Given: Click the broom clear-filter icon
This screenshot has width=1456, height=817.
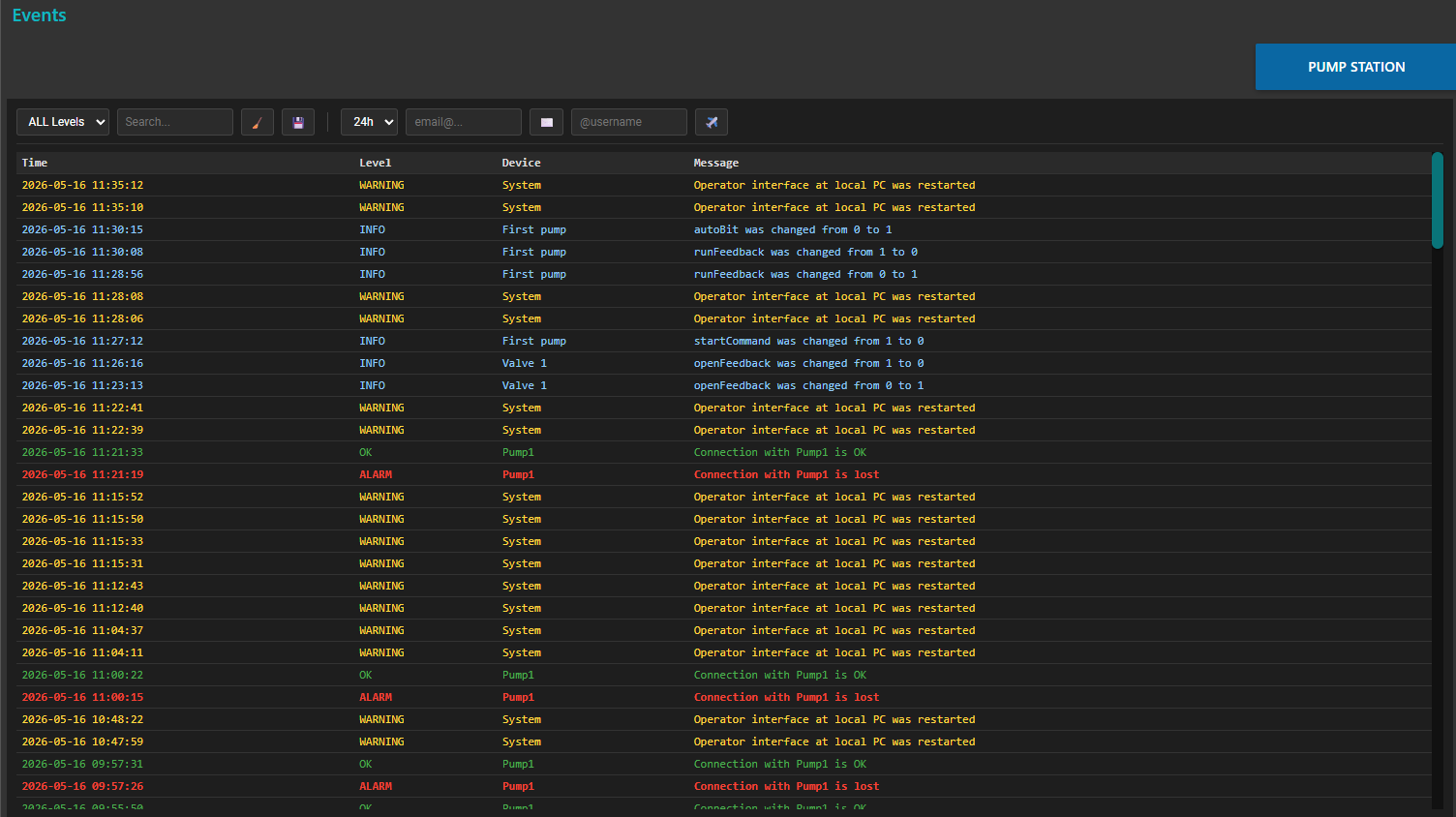Looking at the screenshot, I should 258,122.
